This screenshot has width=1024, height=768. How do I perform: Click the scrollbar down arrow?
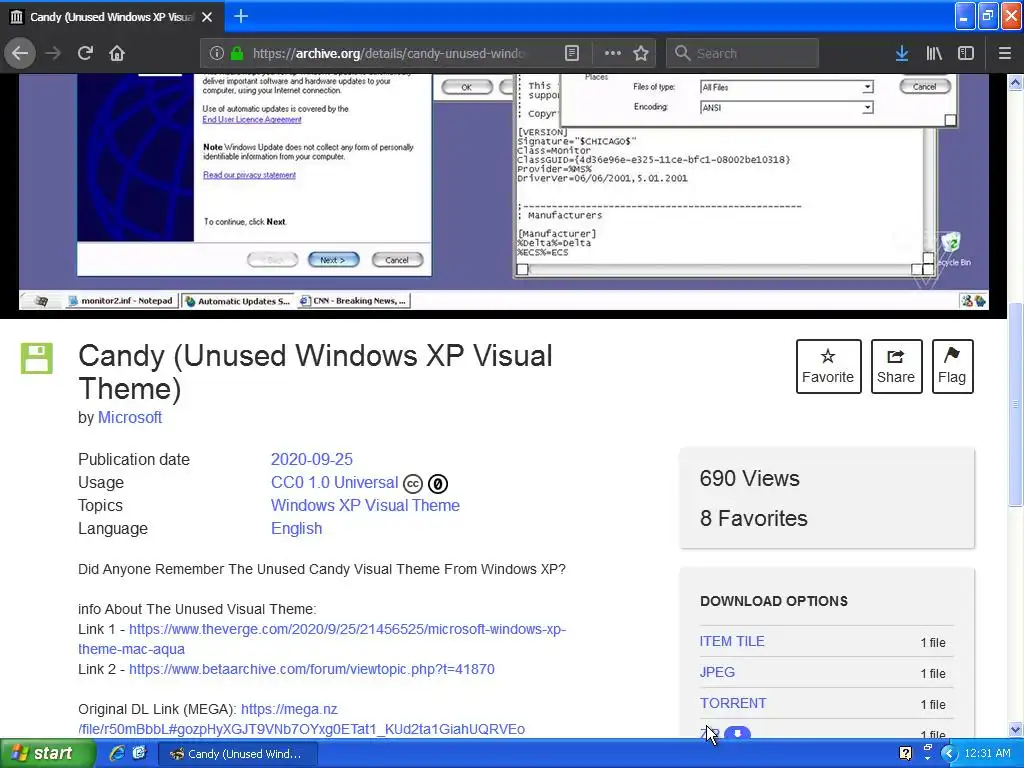tap(1015, 729)
